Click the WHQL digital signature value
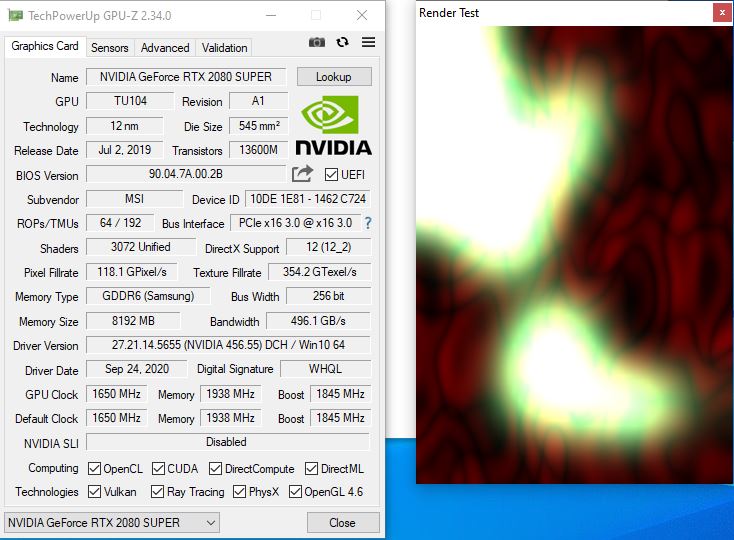 [325, 369]
